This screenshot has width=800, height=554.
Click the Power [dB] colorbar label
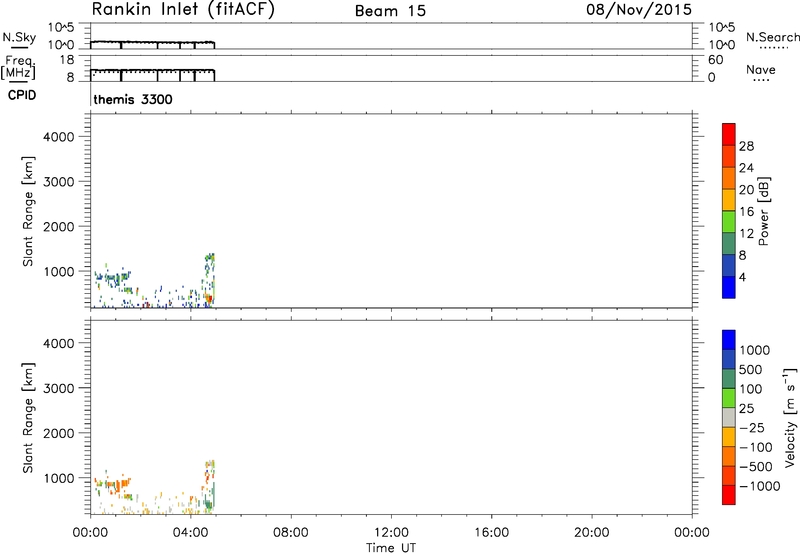tap(763, 211)
